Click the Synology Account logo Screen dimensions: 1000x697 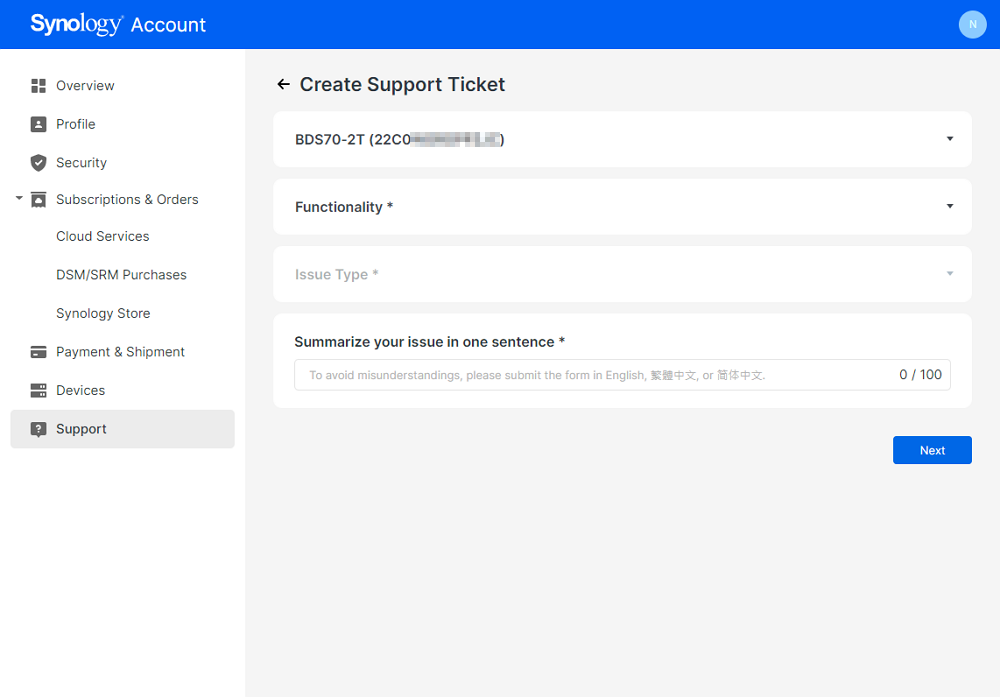[118, 24]
